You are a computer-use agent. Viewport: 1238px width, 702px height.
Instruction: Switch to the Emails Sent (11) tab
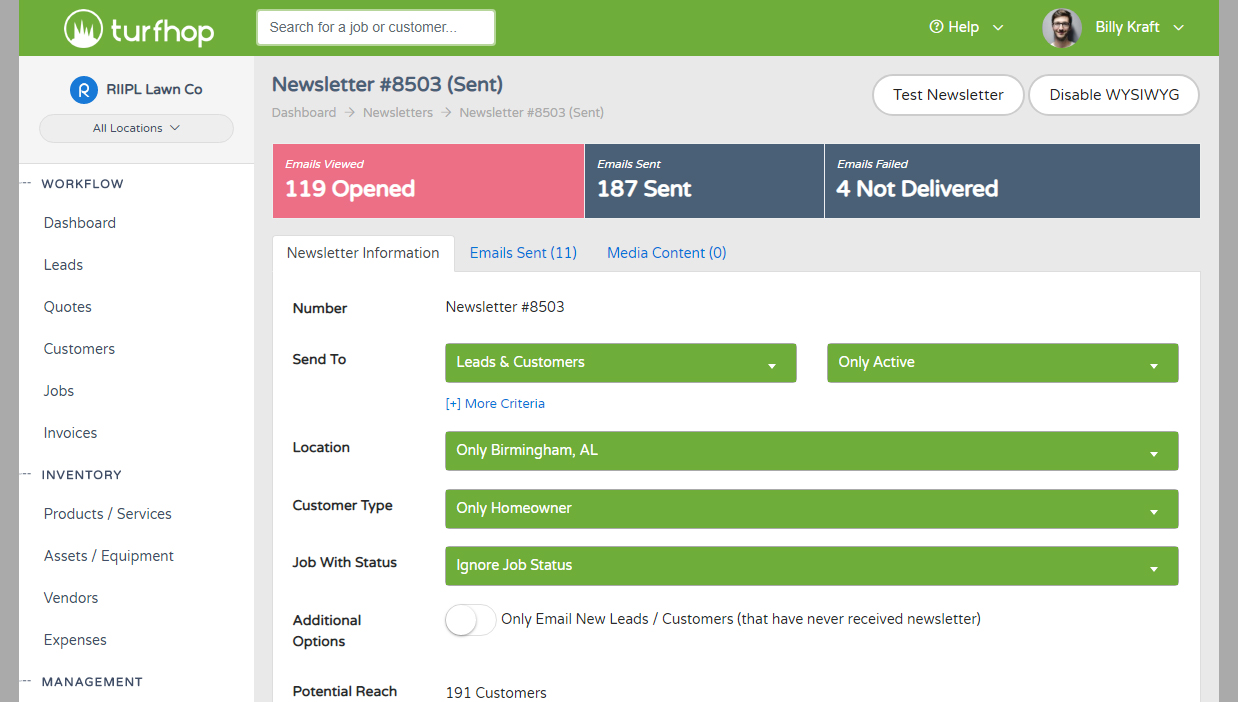tap(523, 253)
